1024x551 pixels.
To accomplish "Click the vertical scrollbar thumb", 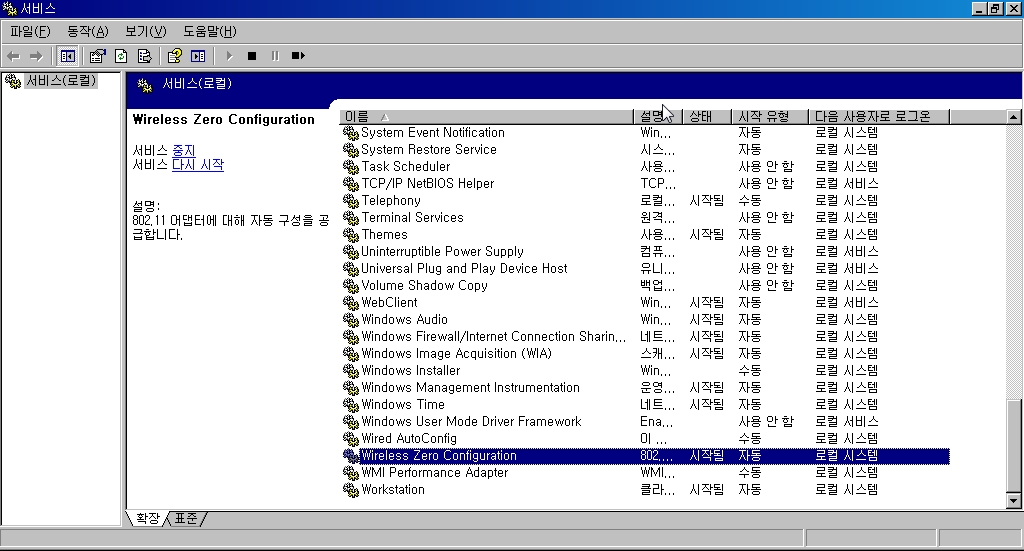I will (1014, 445).
